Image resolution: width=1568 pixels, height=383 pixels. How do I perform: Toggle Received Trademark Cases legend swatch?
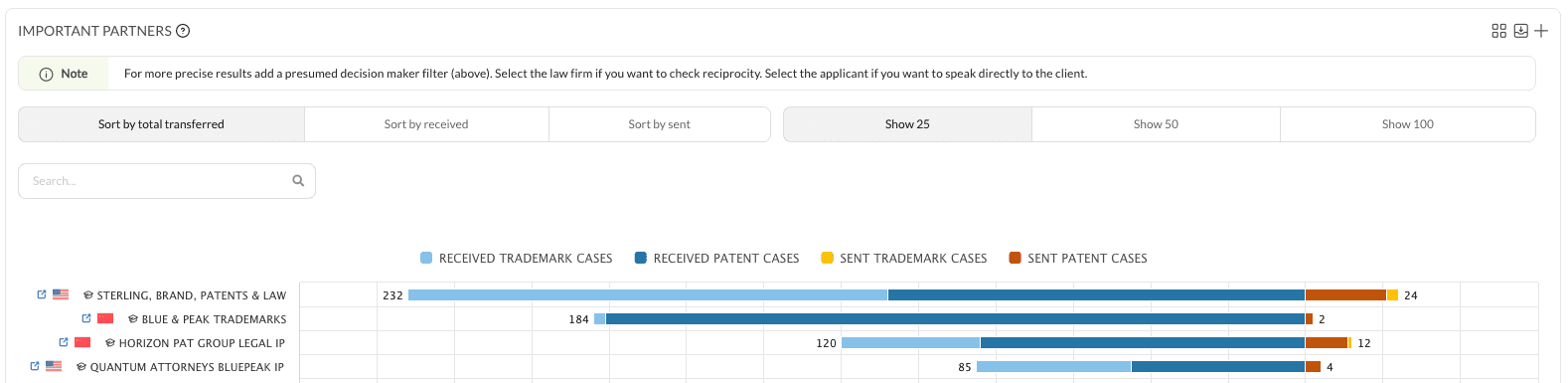click(426, 258)
